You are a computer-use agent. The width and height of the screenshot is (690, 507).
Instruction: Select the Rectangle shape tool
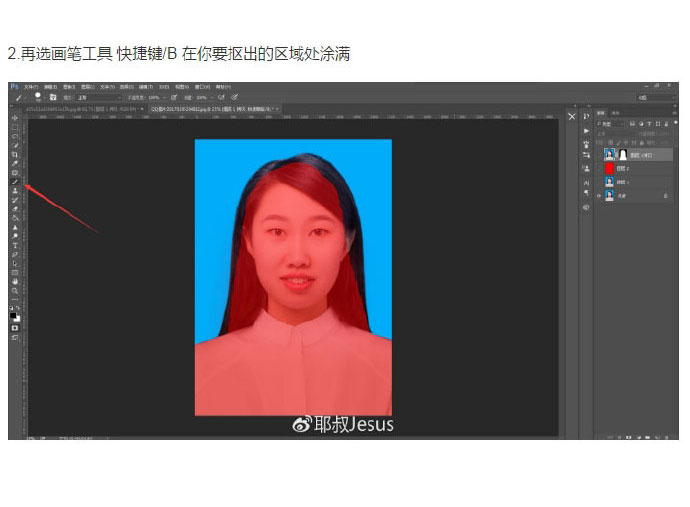(x=15, y=273)
